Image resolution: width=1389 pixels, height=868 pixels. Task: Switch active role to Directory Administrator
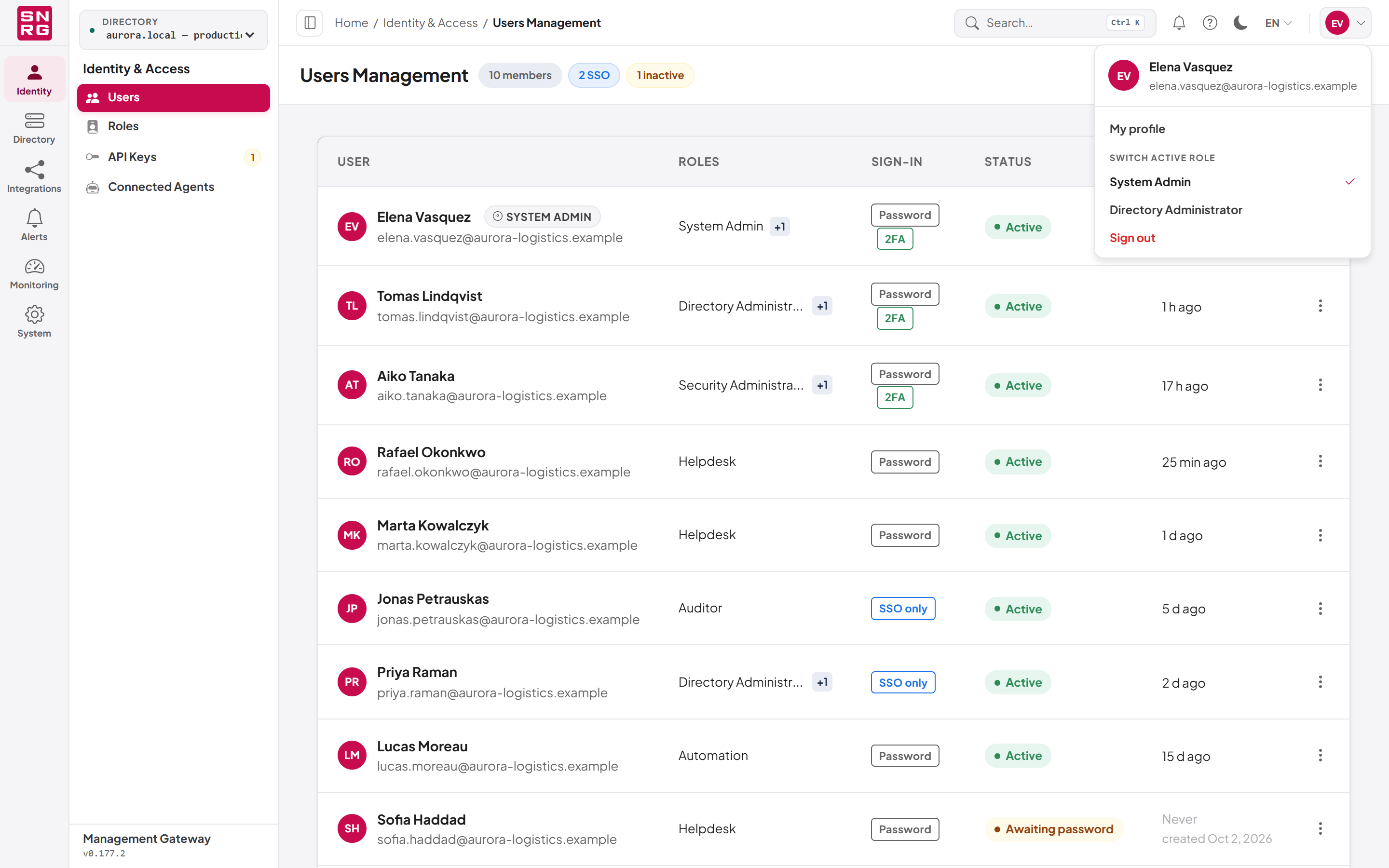click(1232, 210)
